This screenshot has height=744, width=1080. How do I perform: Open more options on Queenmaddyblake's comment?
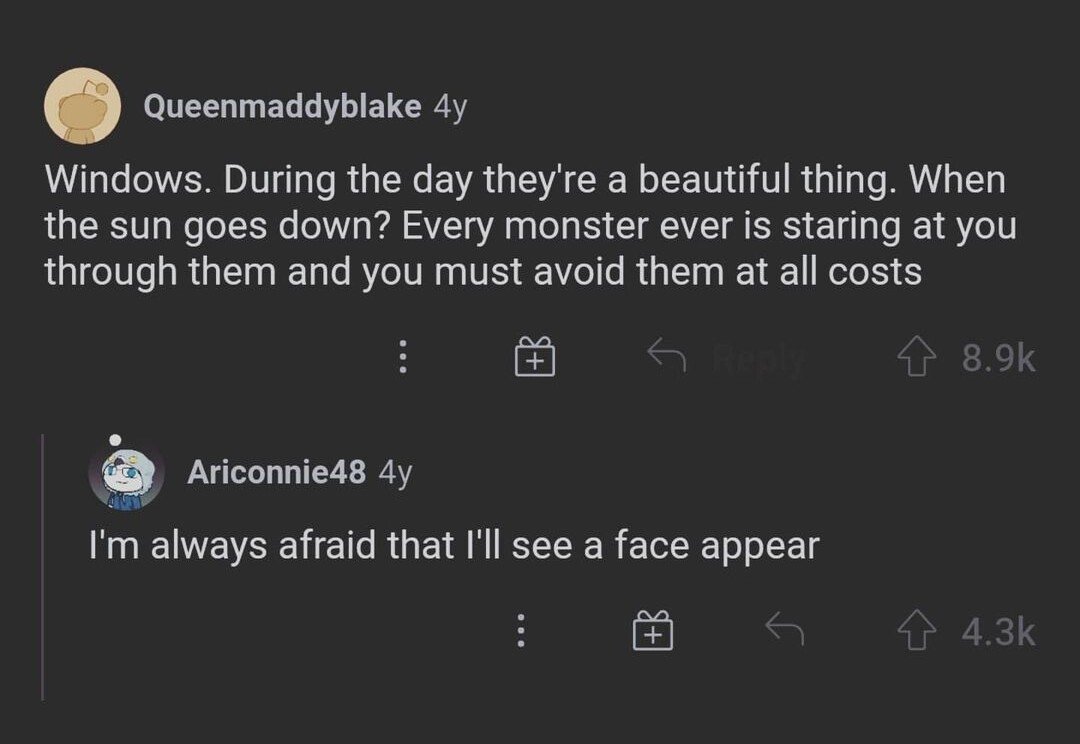(402, 357)
